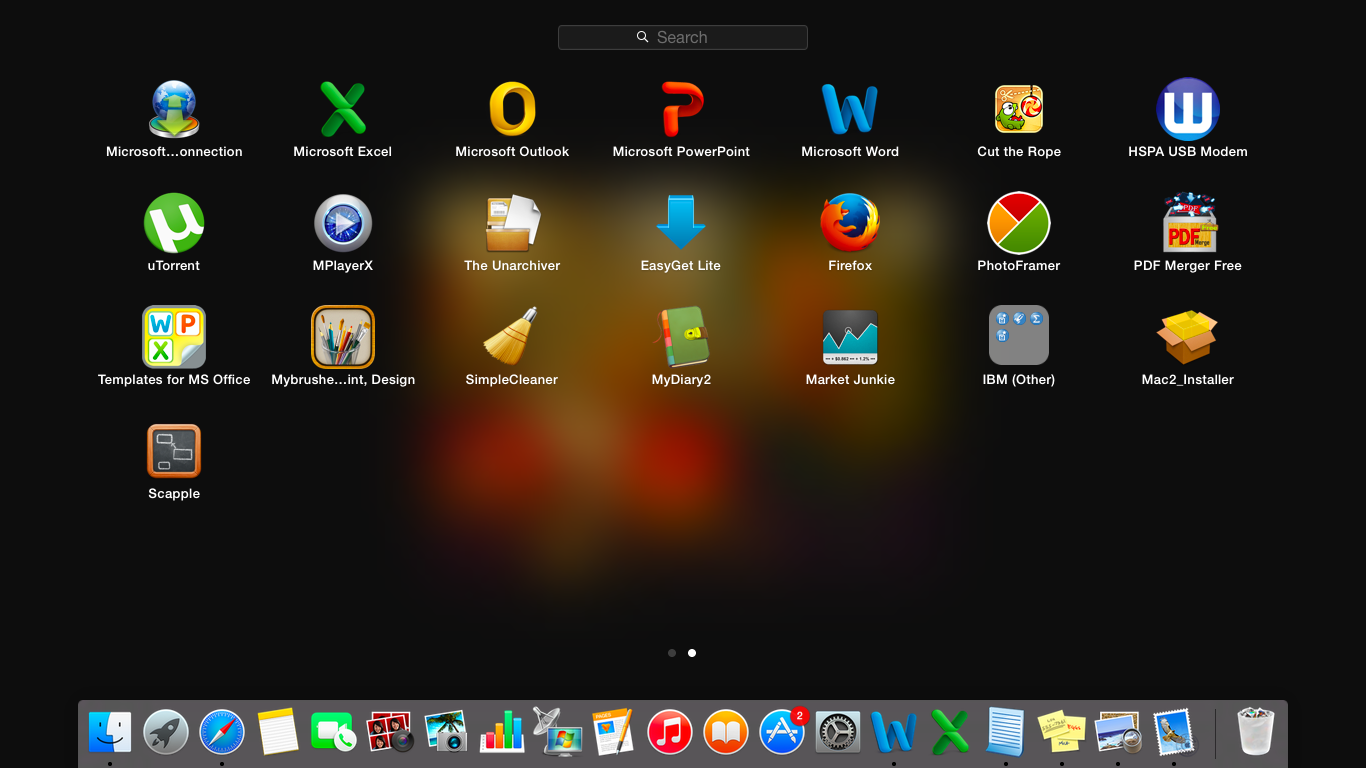This screenshot has width=1366, height=768.
Task: Open the IBM (Other) folder
Action: (x=1019, y=335)
